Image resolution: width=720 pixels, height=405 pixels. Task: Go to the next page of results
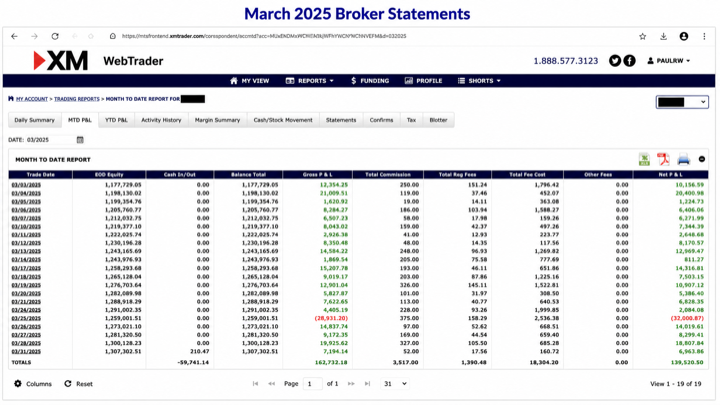tap(351, 384)
